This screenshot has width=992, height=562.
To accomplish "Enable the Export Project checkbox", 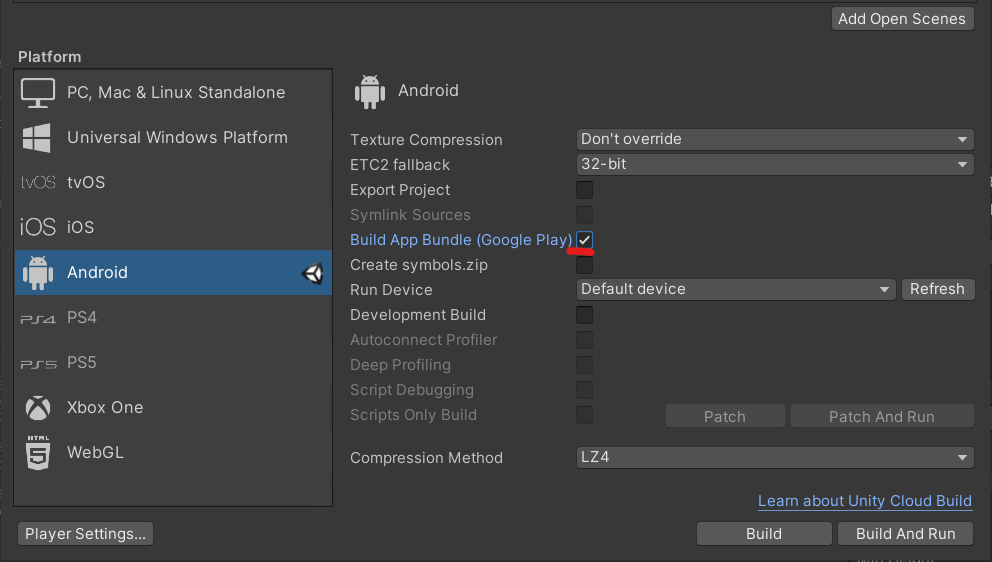I will pos(585,190).
